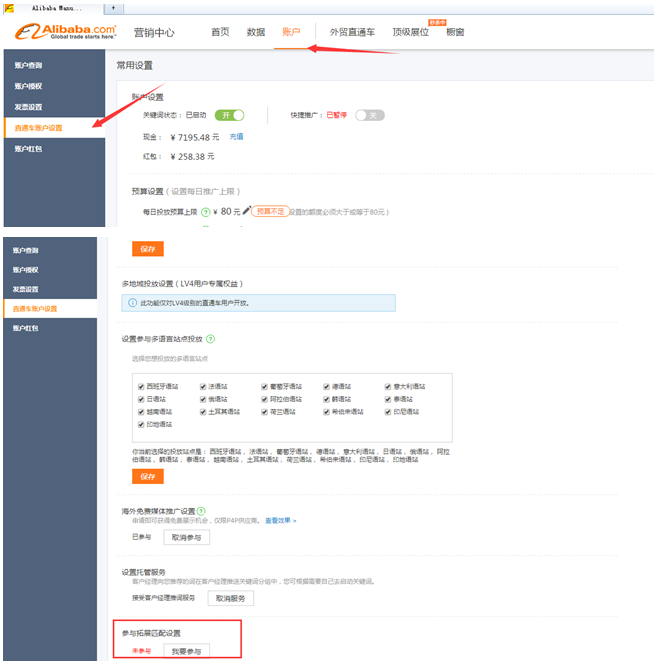Click help icon beside 海外免费媒体推广设置
The image size is (654, 664).
202,511
